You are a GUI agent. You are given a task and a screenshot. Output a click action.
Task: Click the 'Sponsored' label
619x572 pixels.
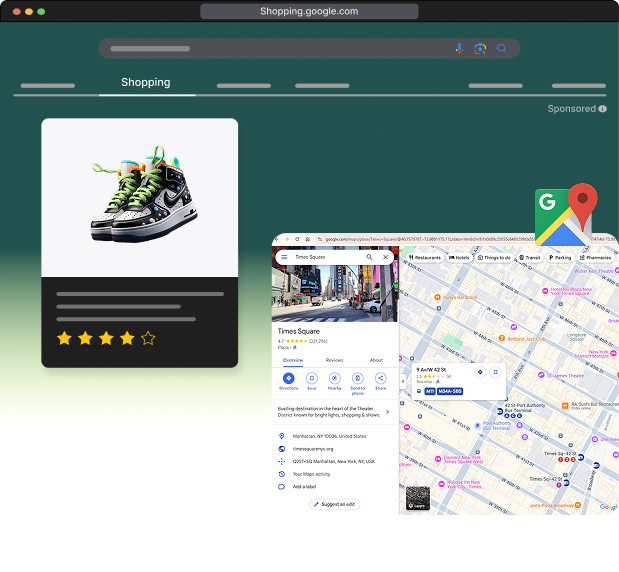coord(572,109)
